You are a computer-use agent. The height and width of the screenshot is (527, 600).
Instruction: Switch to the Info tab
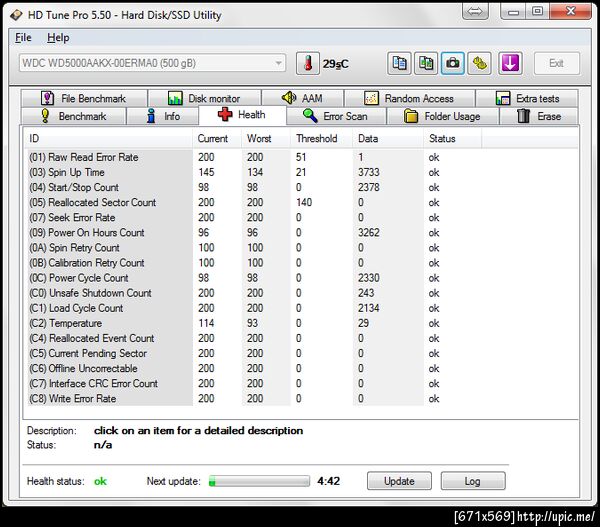coord(163,116)
